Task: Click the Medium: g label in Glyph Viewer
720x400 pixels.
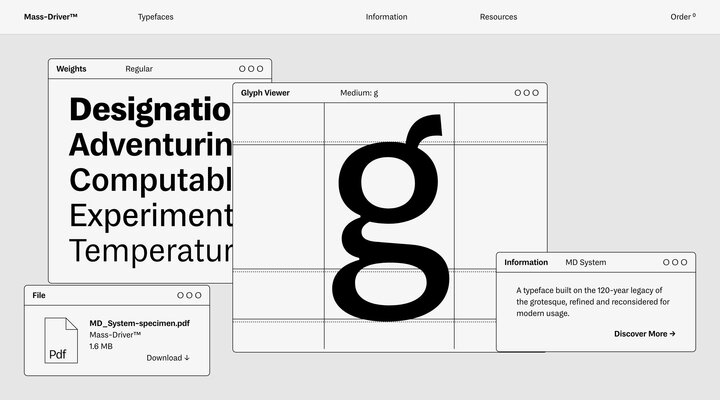Action: point(359,92)
